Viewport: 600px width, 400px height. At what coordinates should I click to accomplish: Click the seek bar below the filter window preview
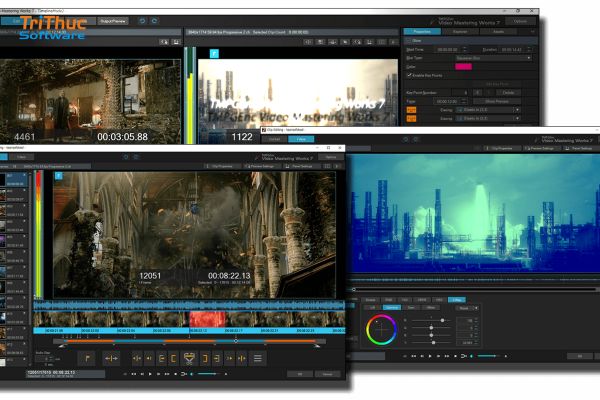pos(474,289)
